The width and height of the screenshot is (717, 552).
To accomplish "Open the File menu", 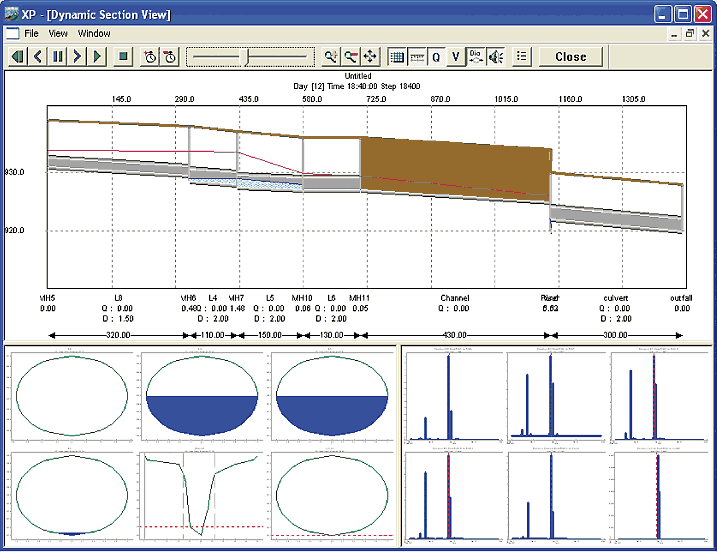I will (x=31, y=33).
